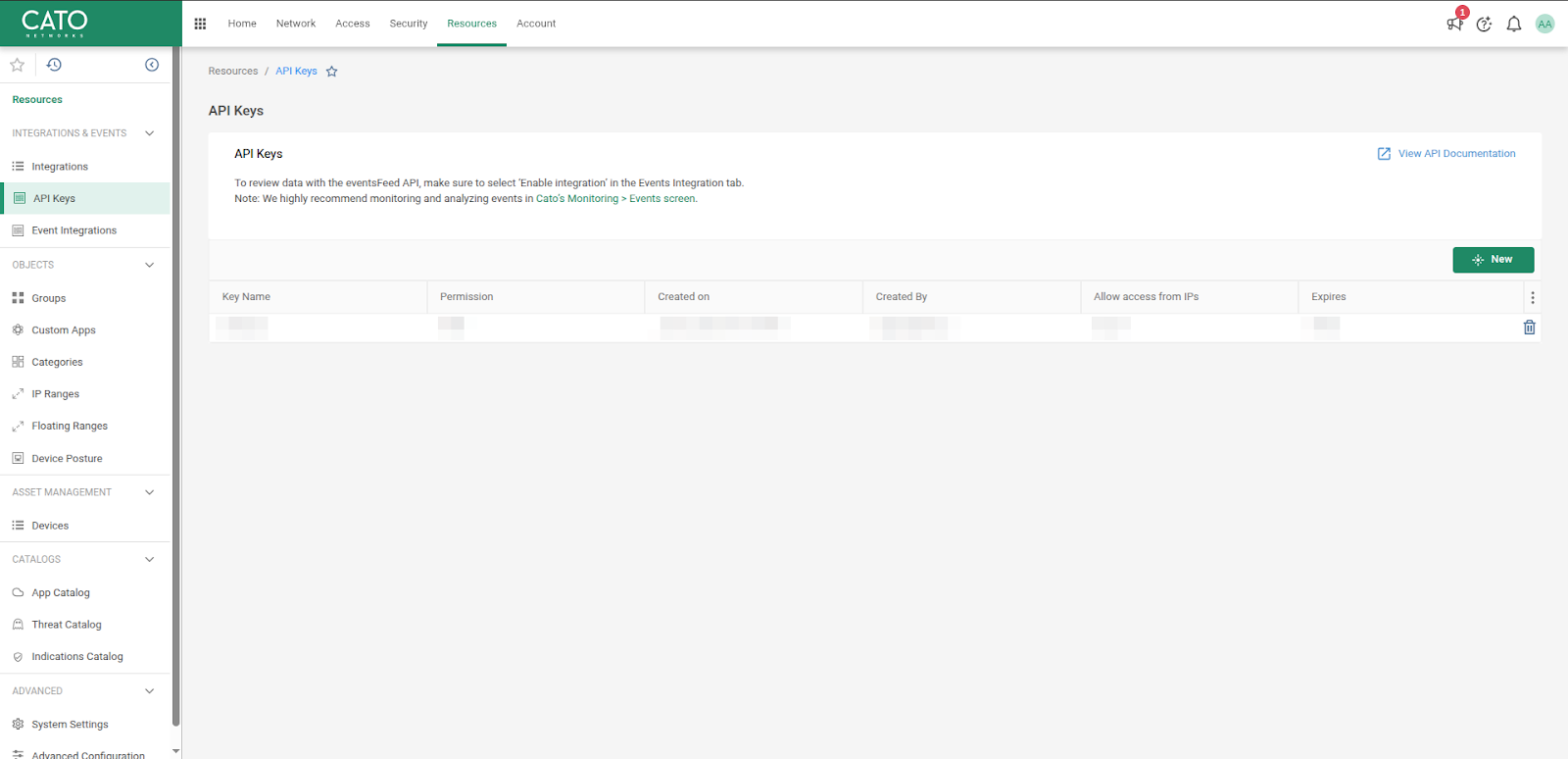
Task: Click the announcements megaphone icon
Action: 1454,24
